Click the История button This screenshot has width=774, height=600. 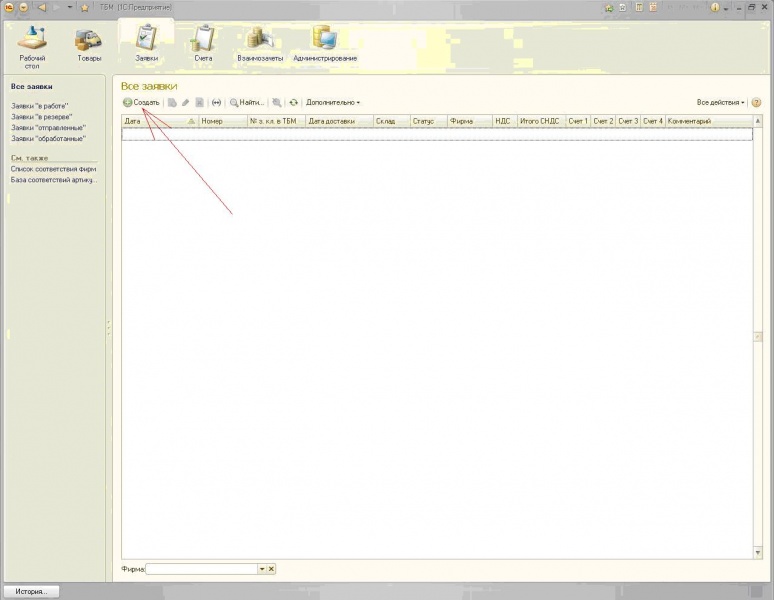[31, 591]
